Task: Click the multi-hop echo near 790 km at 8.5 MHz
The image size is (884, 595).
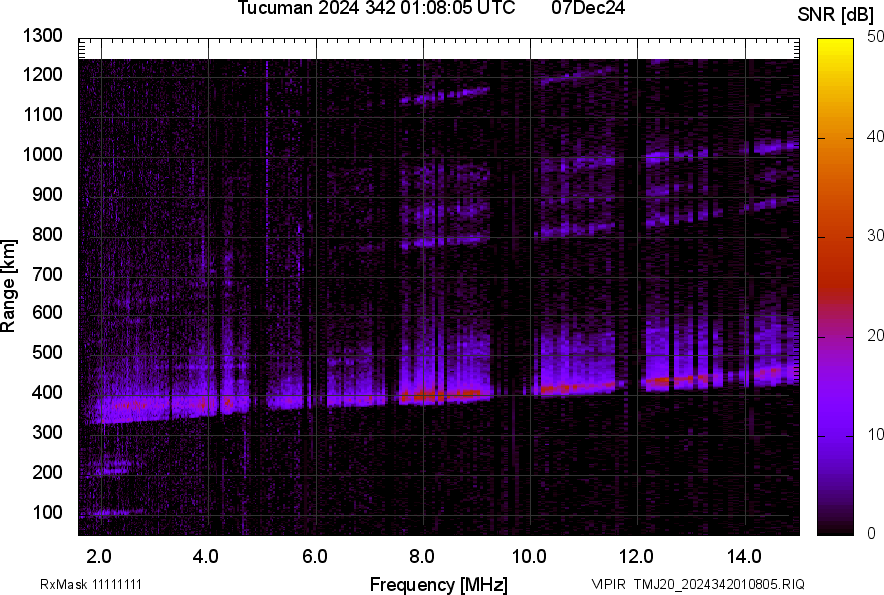Action: 443,242
